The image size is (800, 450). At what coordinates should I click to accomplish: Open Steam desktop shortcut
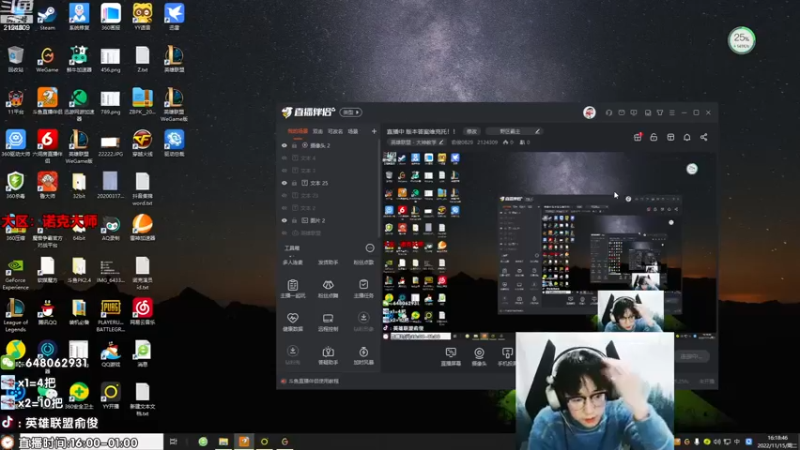(47, 17)
